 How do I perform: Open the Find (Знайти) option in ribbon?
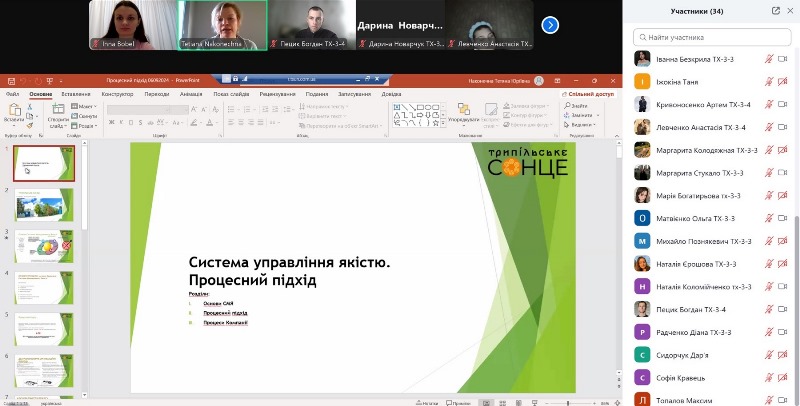coord(577,105)
